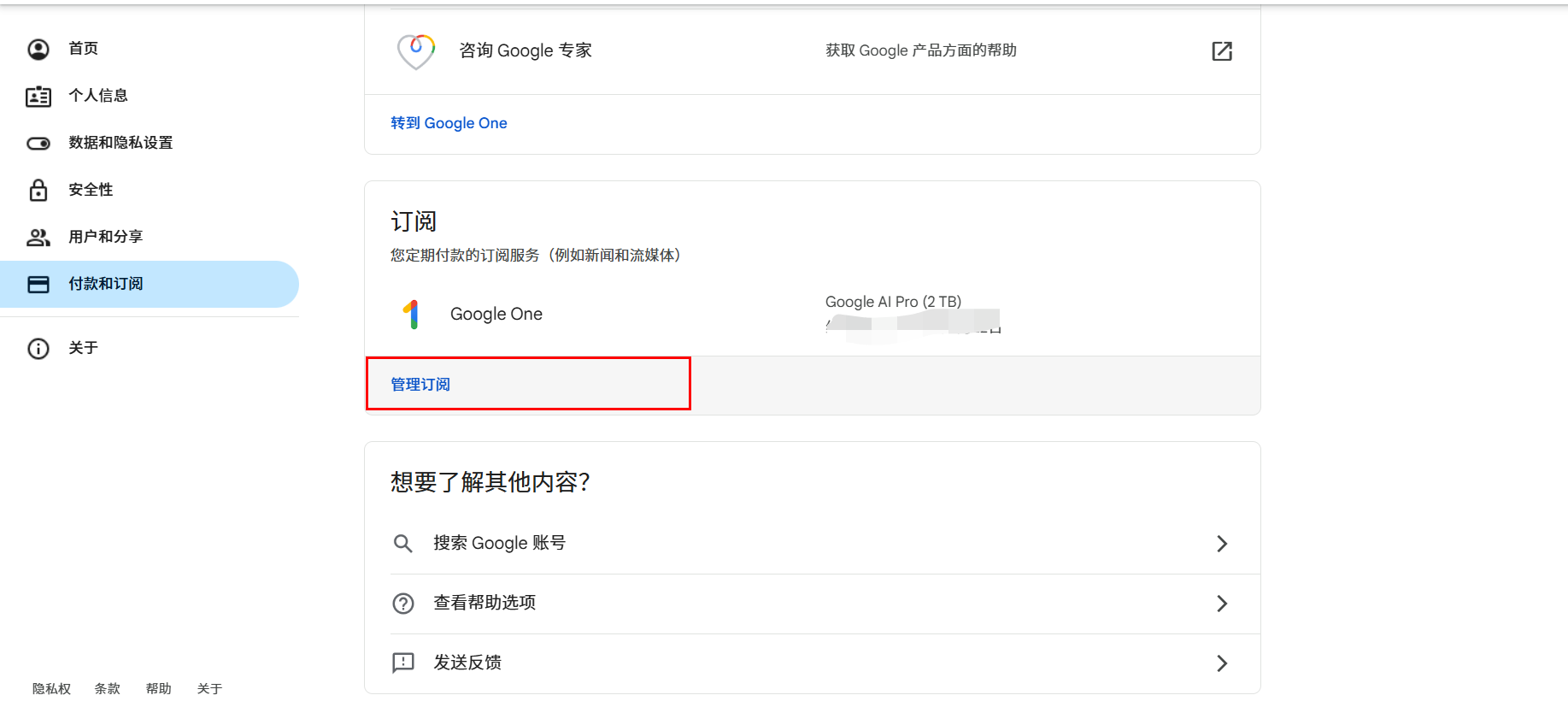Viewport: 1568px width, 707px height.
Task: Click the 想要了解其他内容? heading
Action: click(490, 482)
